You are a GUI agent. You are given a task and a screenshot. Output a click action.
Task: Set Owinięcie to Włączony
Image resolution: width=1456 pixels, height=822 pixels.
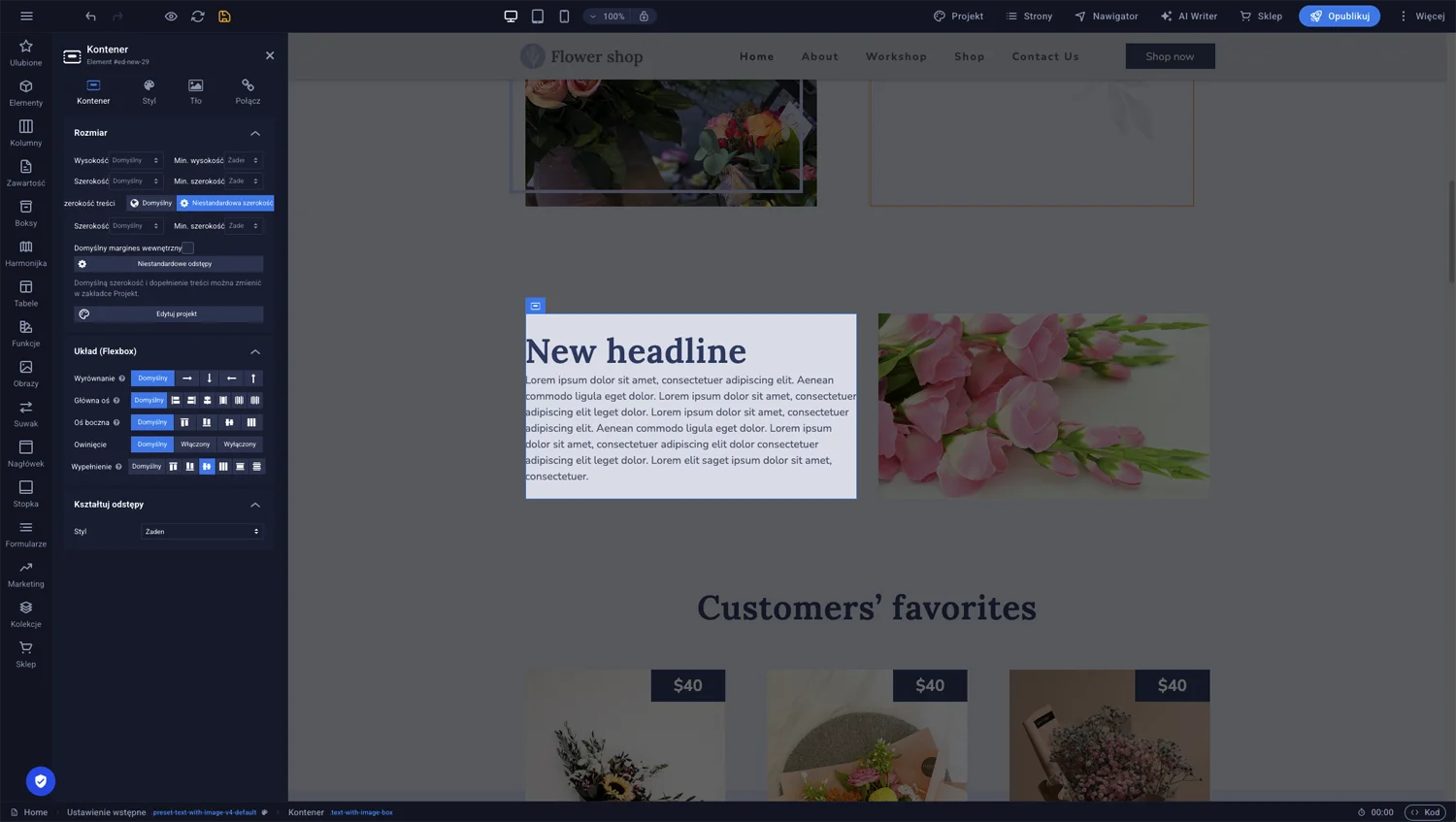(195, 444)
